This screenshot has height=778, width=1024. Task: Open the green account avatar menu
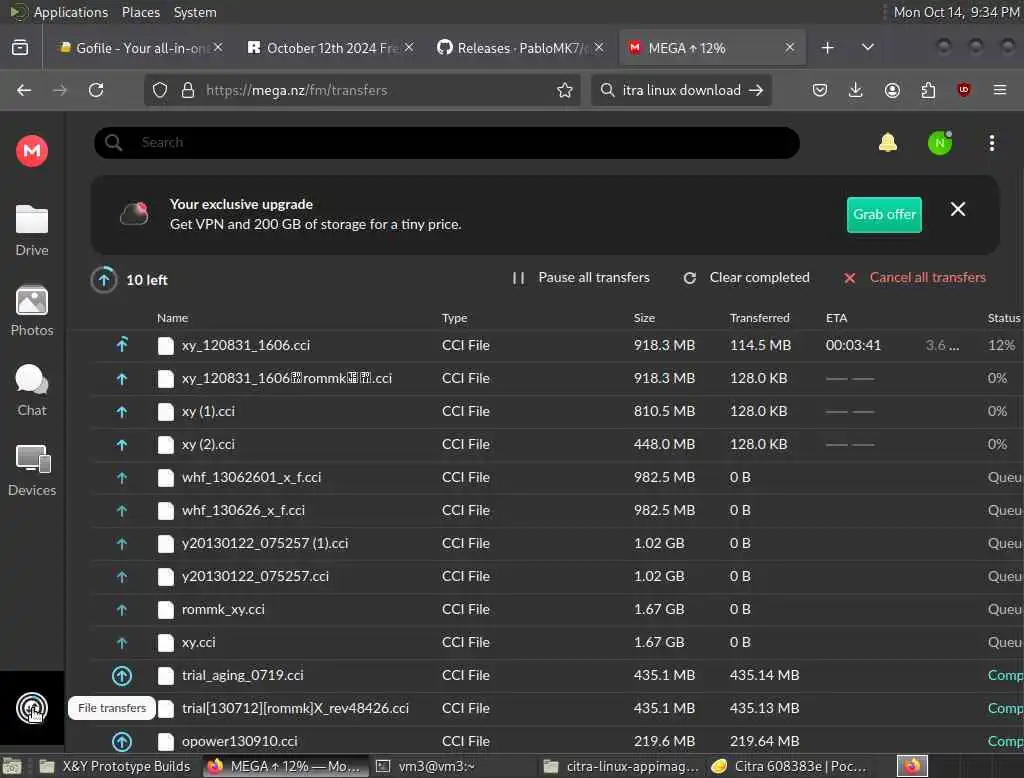tap(940, 143)
